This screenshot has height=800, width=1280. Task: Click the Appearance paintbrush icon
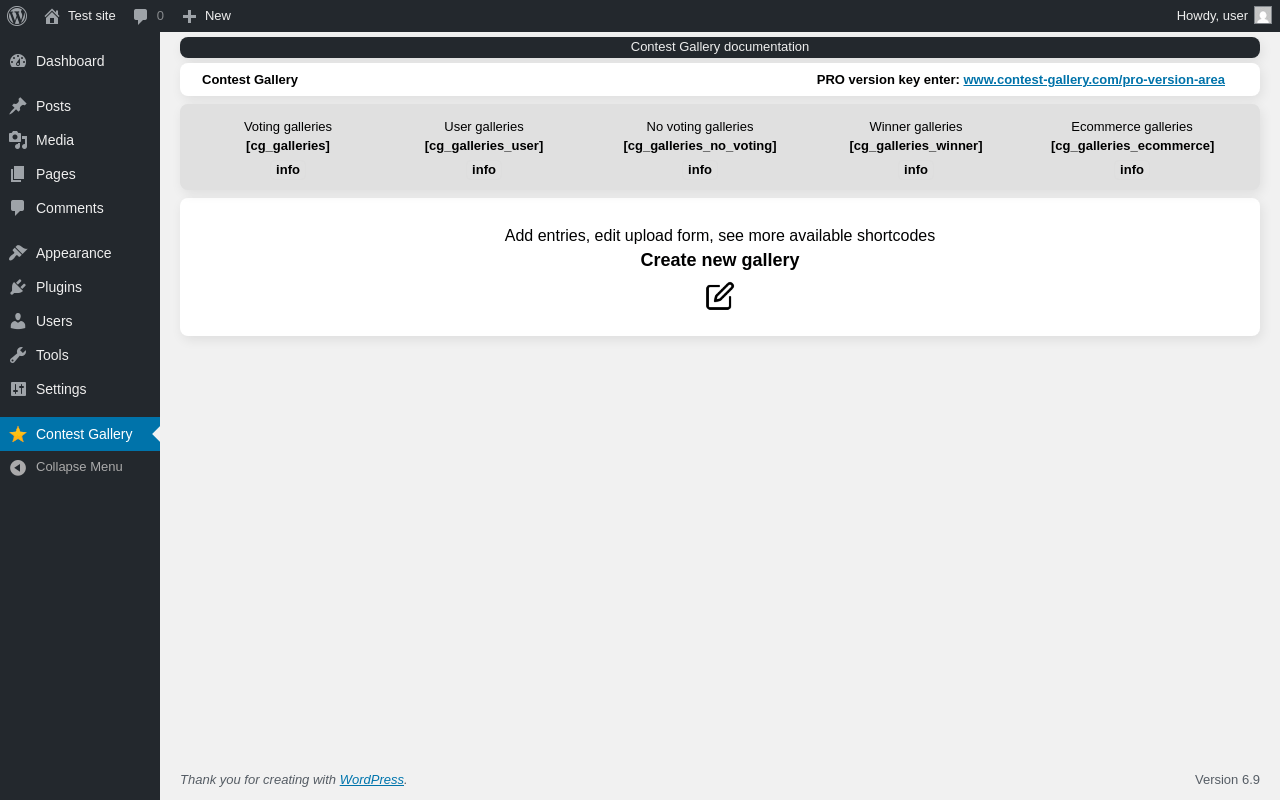pyautogui.click(x=18, y=253)
